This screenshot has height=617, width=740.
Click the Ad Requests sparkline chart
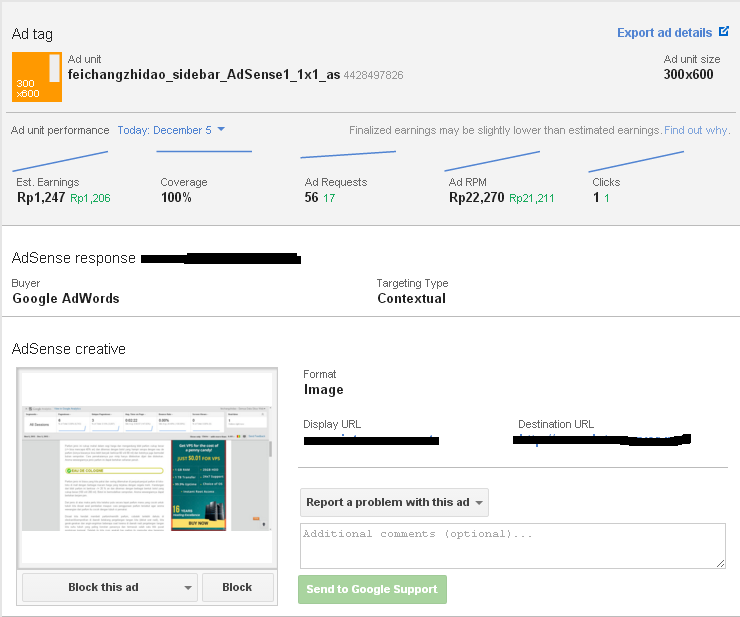click(348, 155)
